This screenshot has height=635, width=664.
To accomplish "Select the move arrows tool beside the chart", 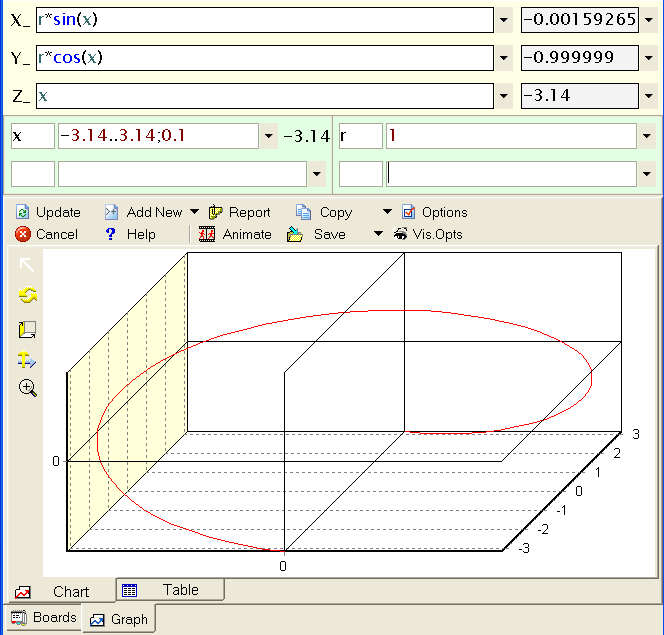I will [x=27, y=360].
